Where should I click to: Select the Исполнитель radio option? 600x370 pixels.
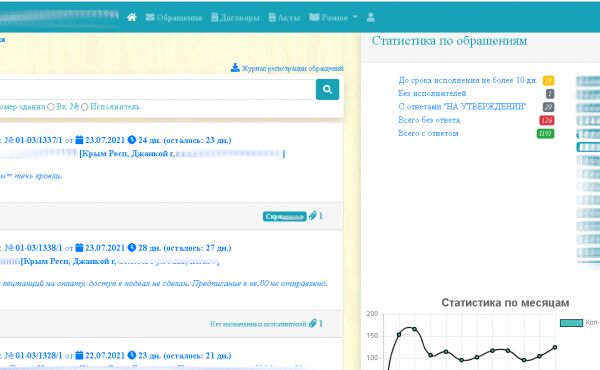tap(85, 107)
